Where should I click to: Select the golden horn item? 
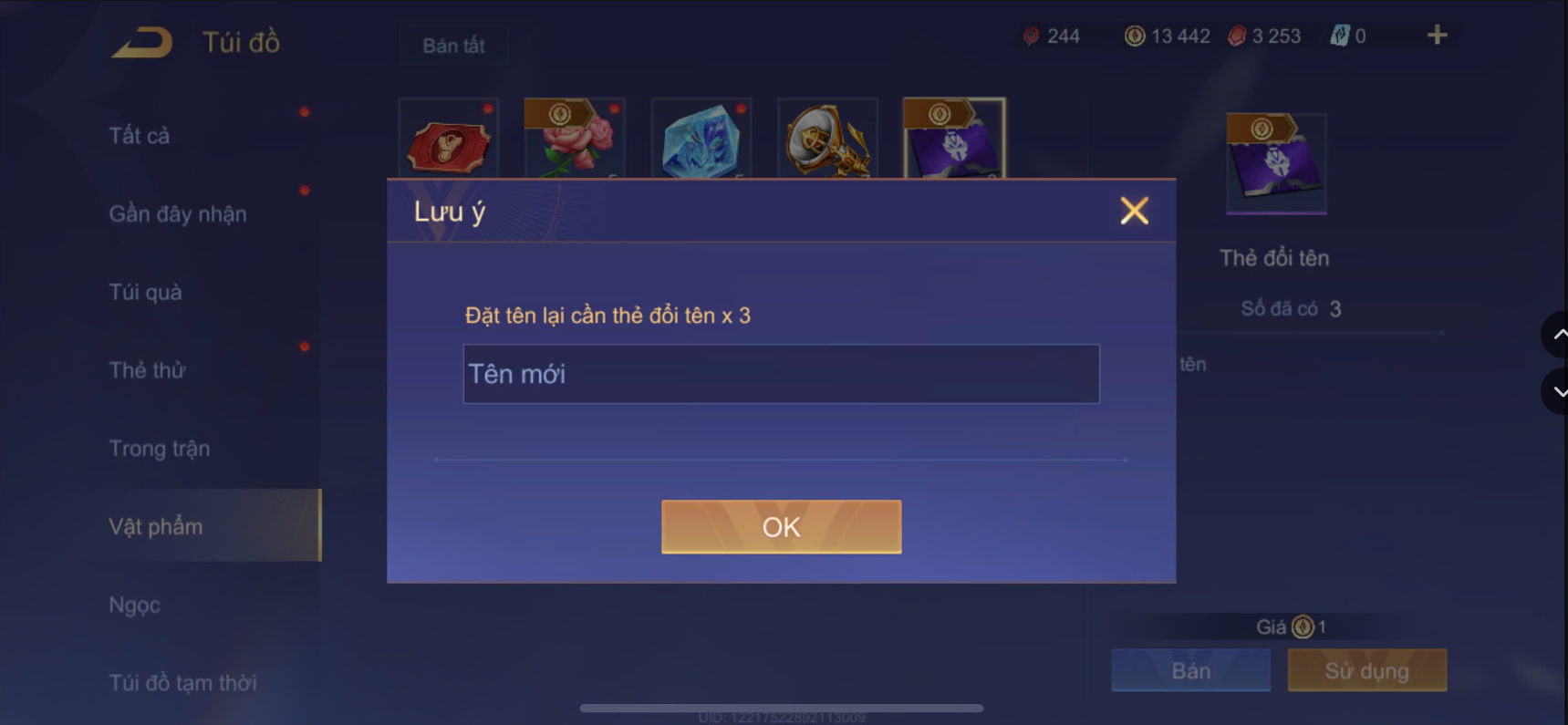(x=827, y=139)
